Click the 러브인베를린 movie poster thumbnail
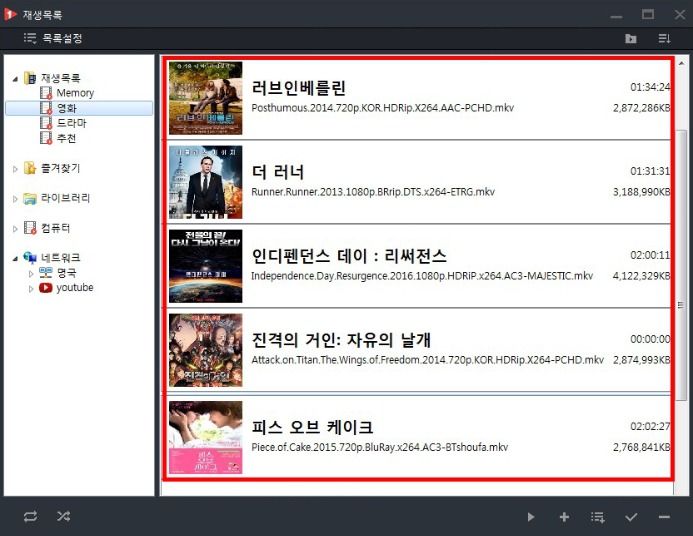 (206, 98)
